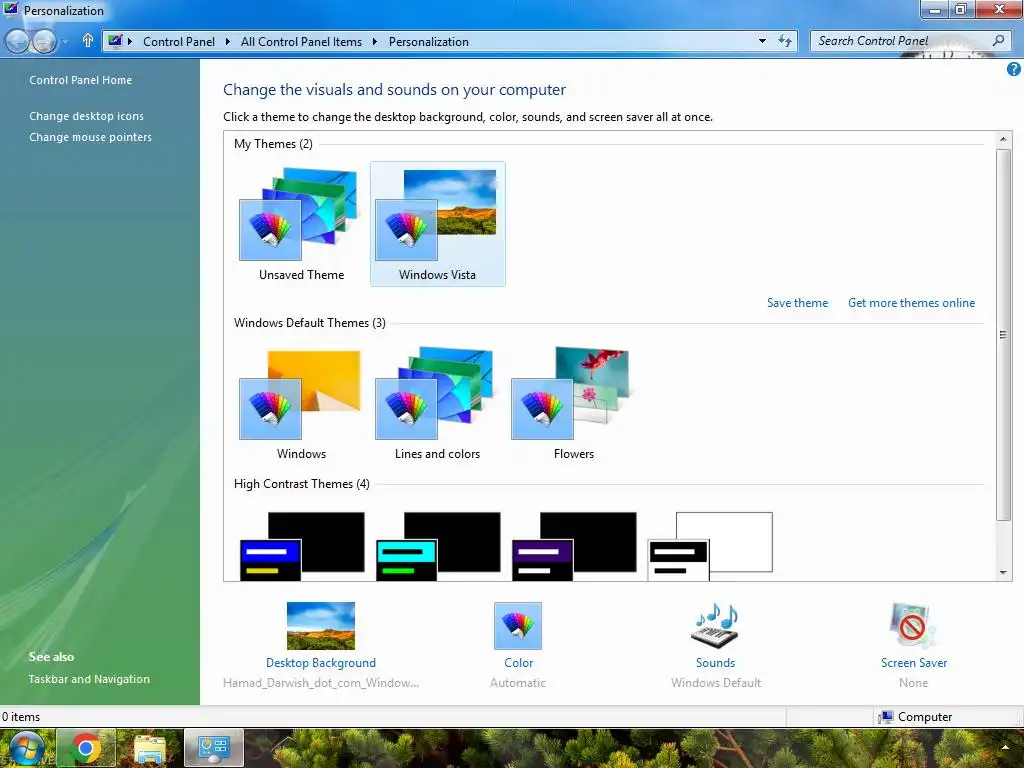This screenshot has width=1024, height=768.
Task: Open the Sounds keyboard icon
Action: (x=715, y=626)
